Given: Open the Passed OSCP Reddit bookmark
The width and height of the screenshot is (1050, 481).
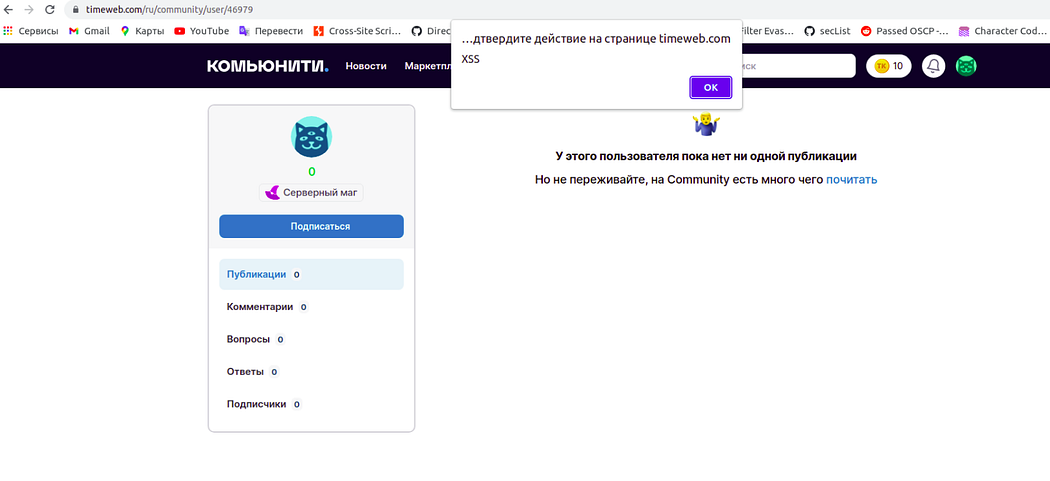Looking at the screenshot, I should click(905, 31).
